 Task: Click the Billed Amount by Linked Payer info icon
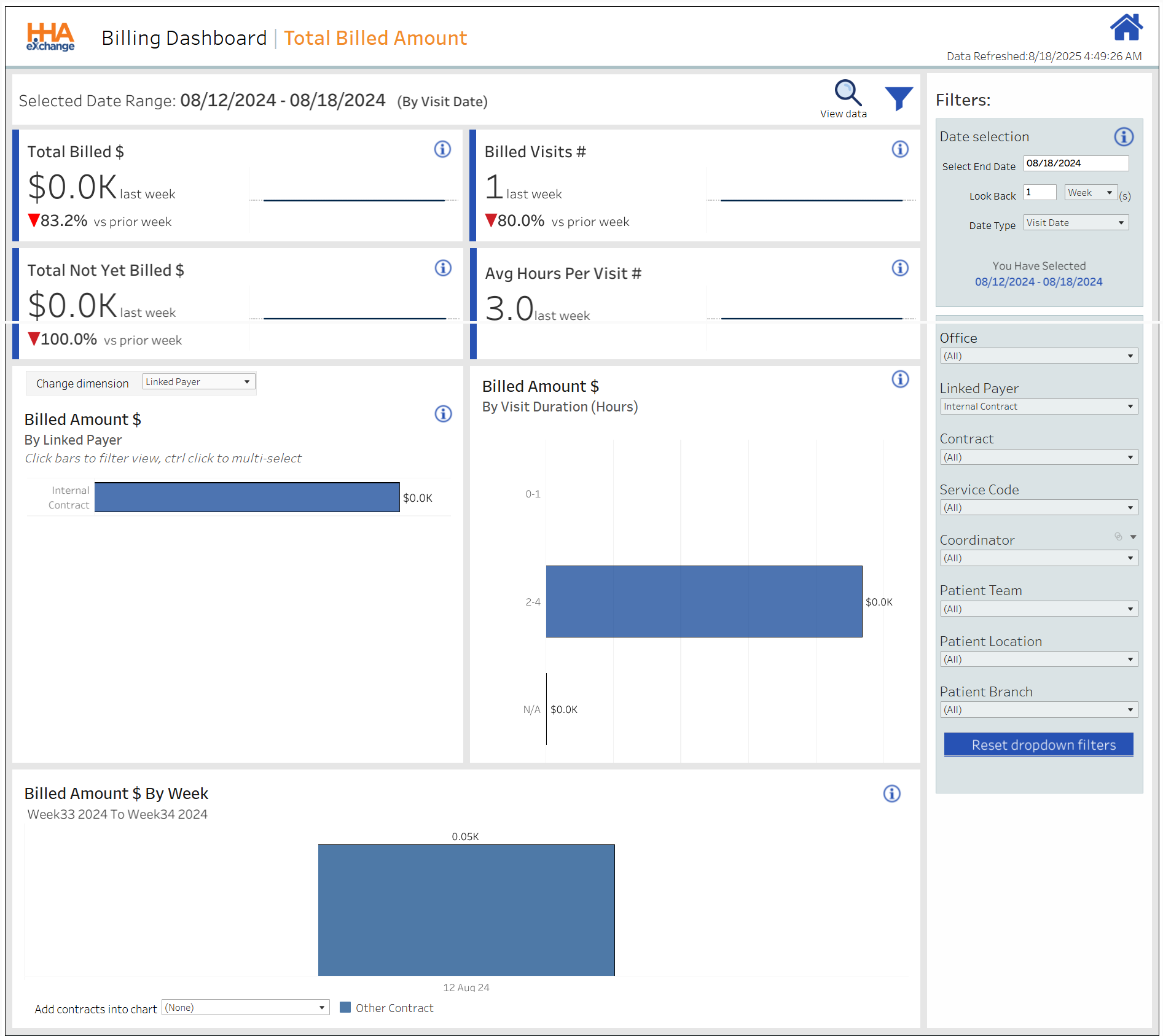coord(442,414)
